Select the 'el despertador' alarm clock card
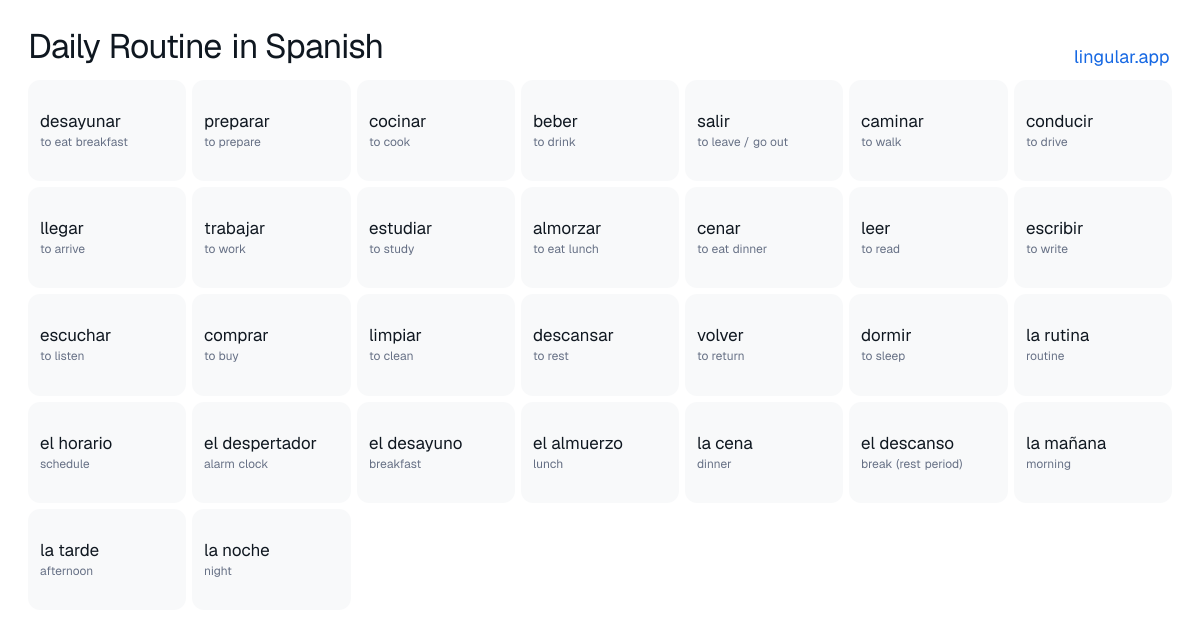Viewport: 1200px width, 630px height. 271,452
